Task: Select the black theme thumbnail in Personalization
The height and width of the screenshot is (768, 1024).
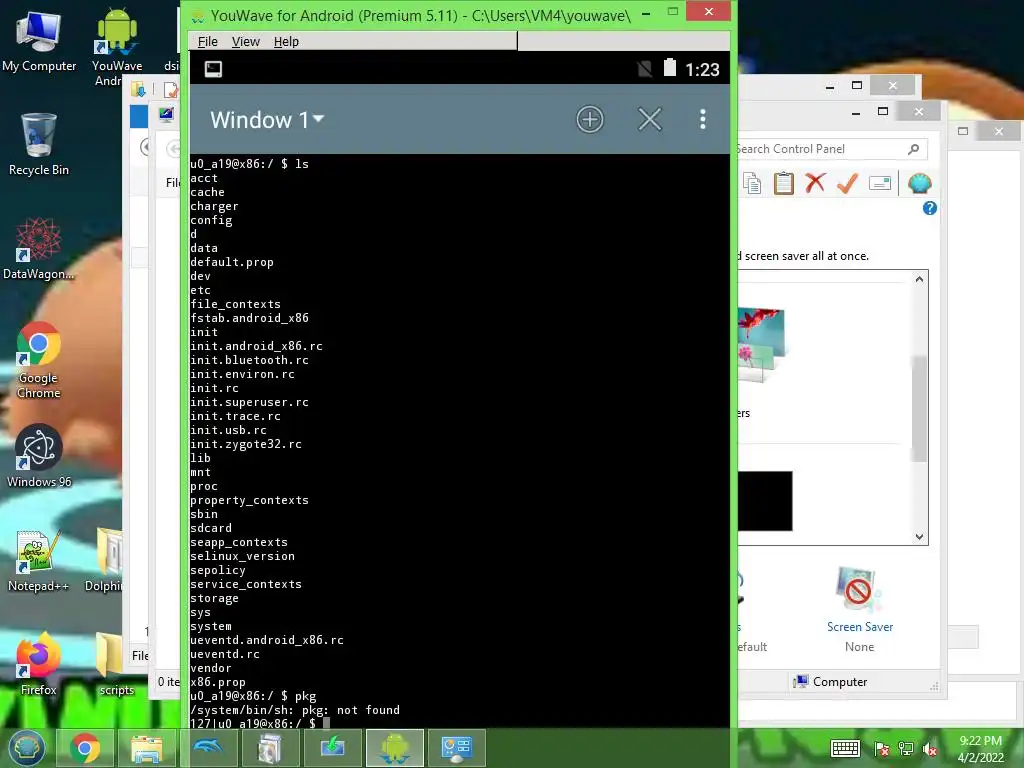Action: (765, 501)
